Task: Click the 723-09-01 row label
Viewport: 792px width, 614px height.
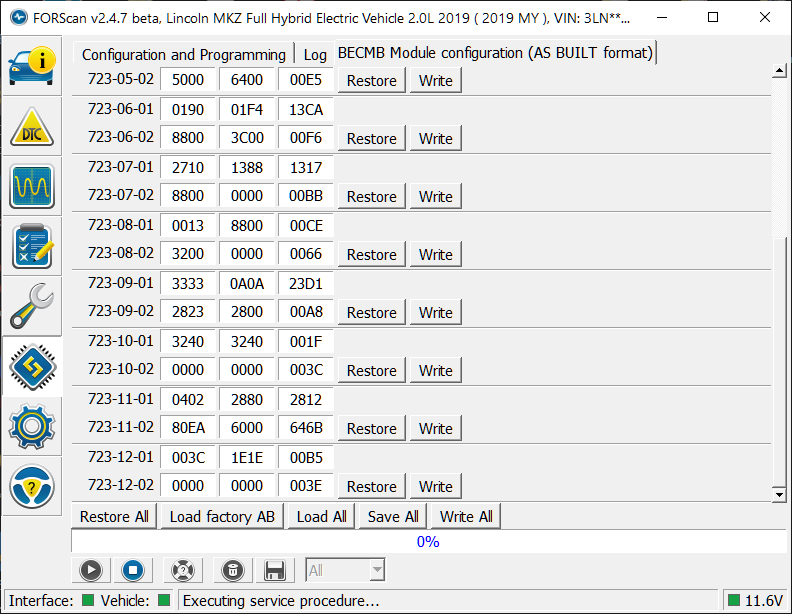Action: tap(121, 283)
